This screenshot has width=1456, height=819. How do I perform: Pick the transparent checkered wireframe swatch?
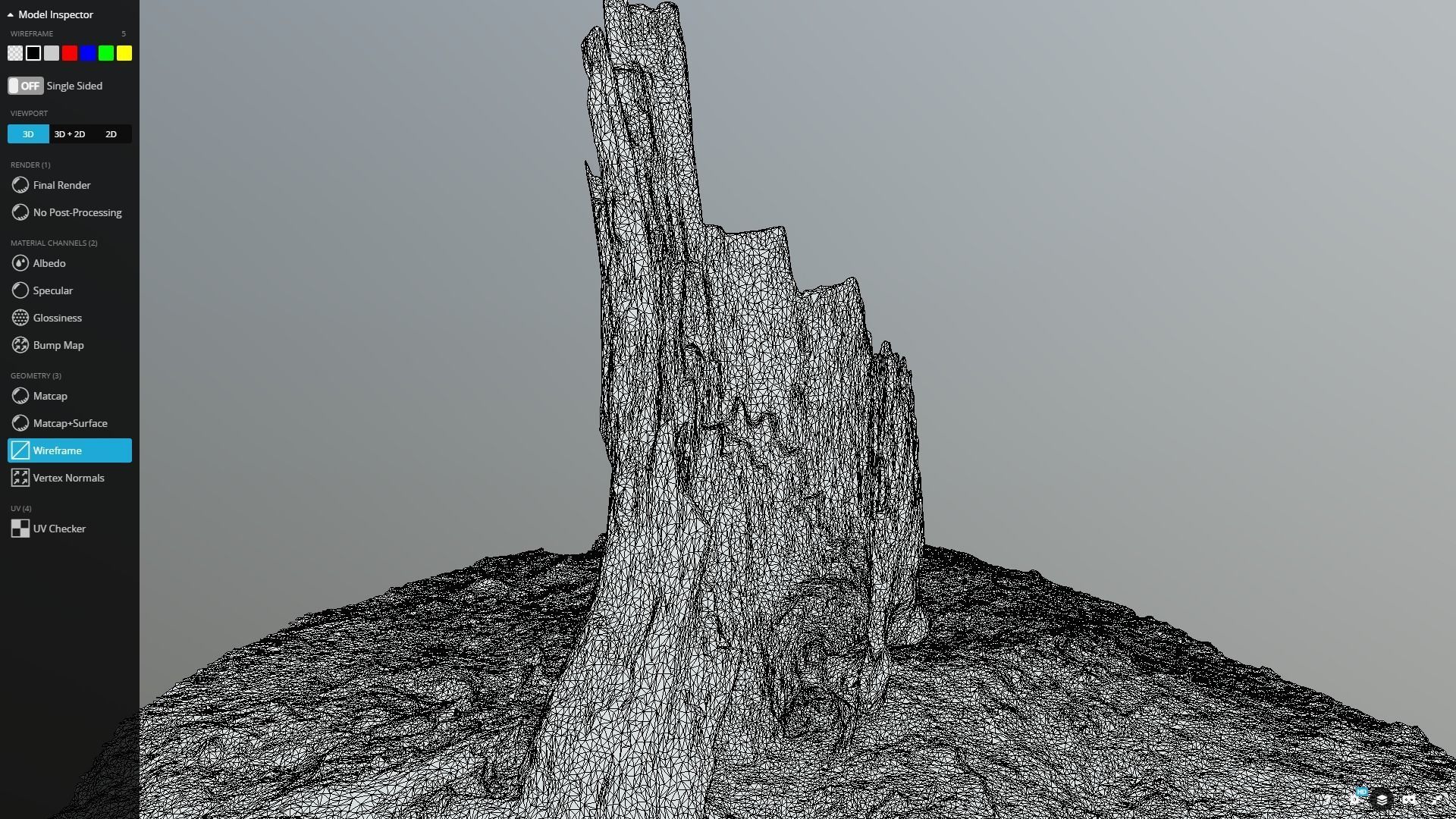(x=15, y=53)
